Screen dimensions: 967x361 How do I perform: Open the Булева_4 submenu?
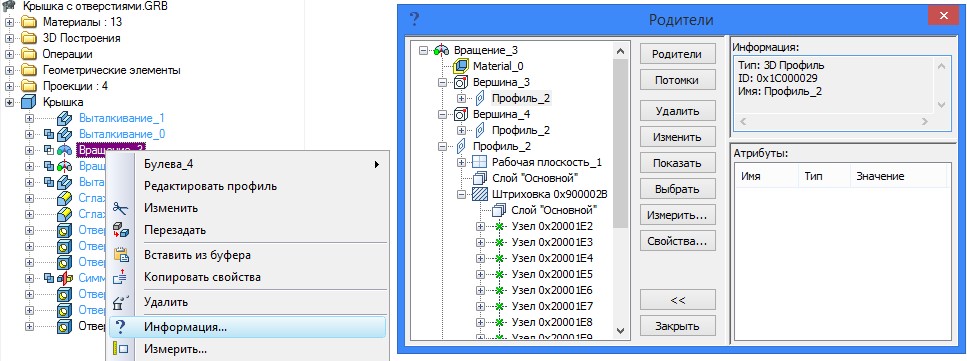point(247,164)
